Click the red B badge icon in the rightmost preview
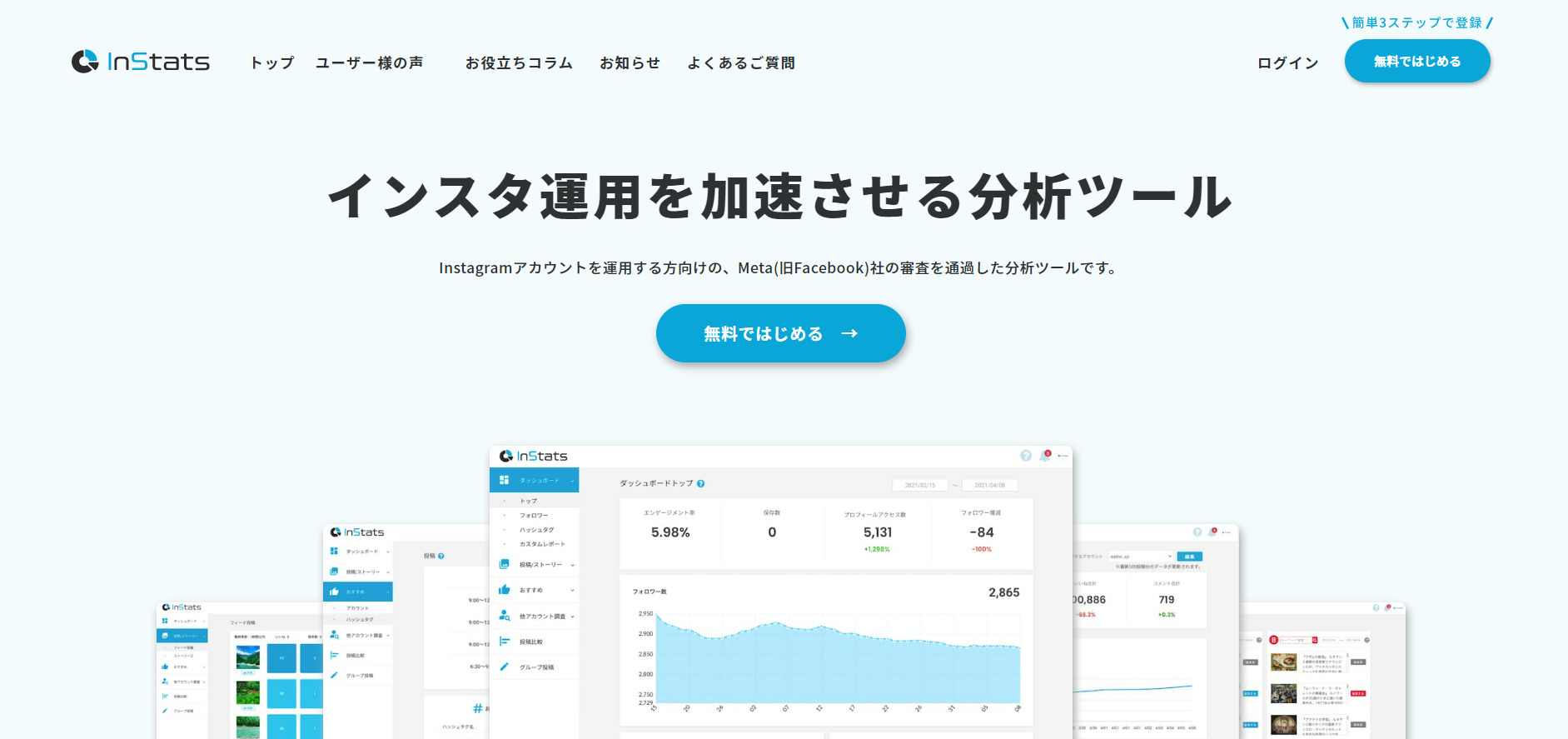This screenshot has width=1568, height=739. point(1273,640)
